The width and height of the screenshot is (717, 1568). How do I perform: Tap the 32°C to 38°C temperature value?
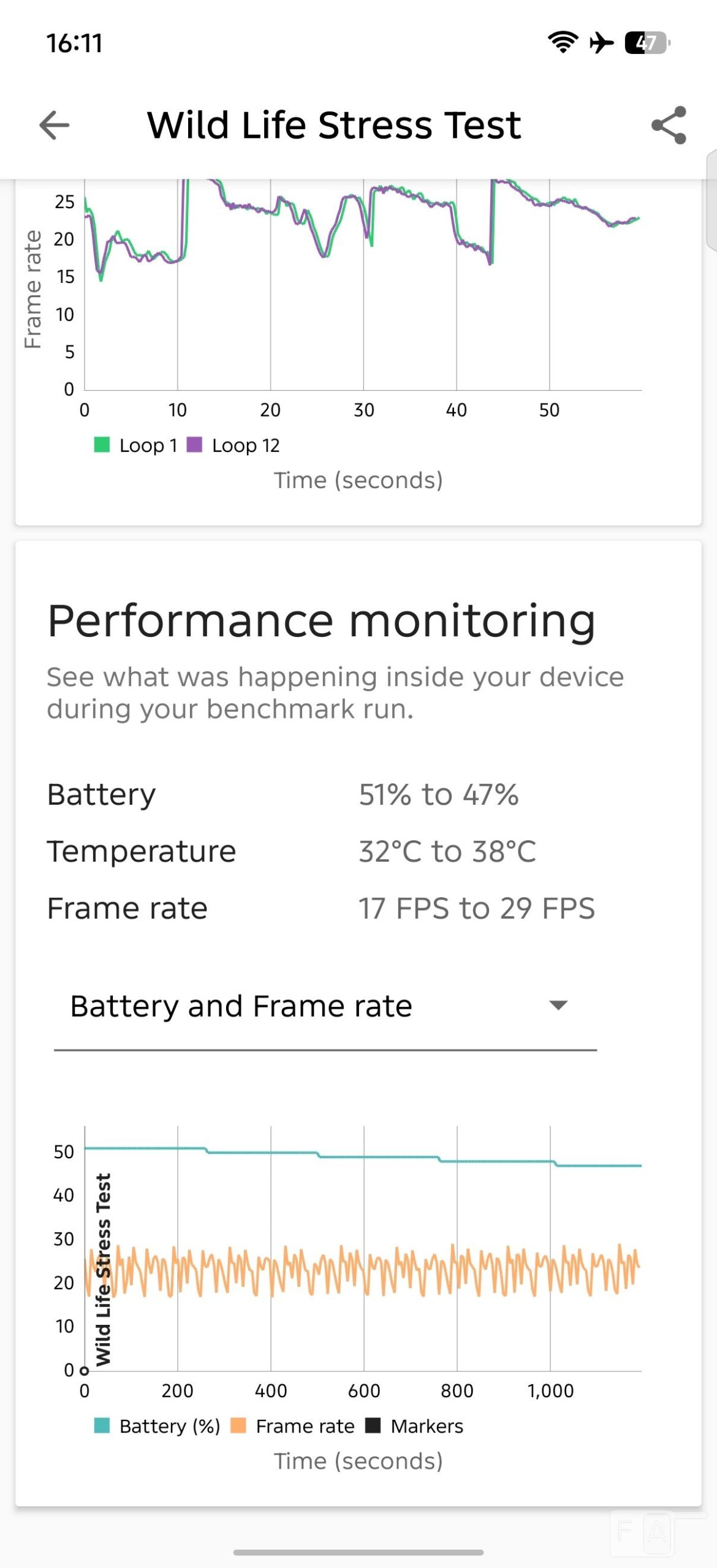tap(447, 851)
